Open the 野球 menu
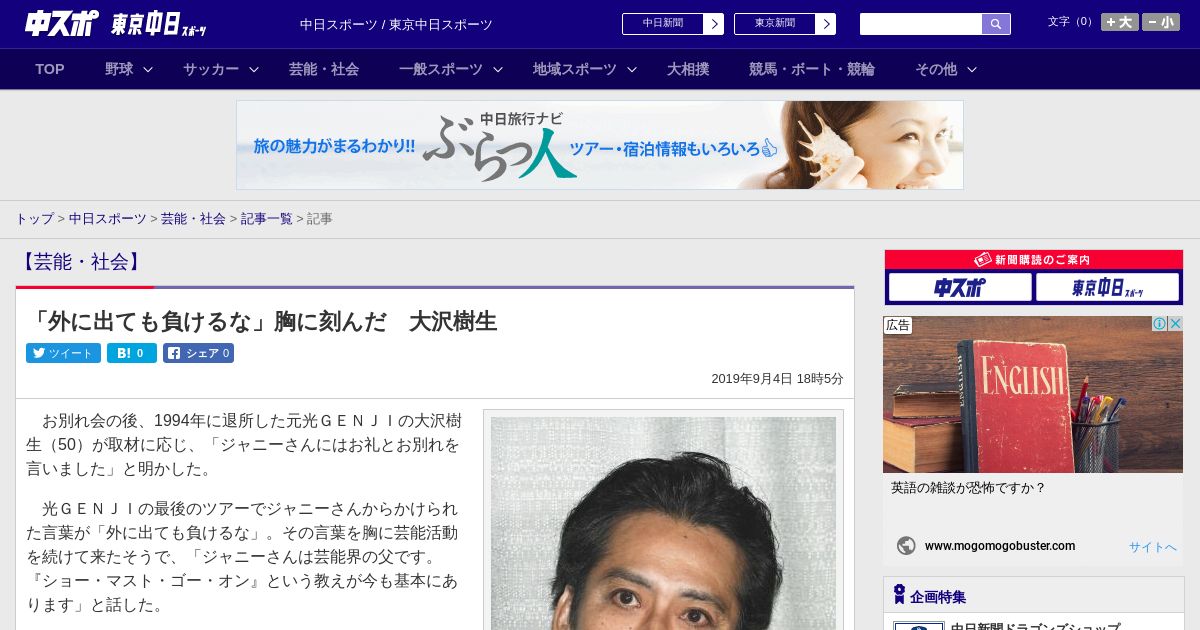 pyautogui.click(x=119, y=69)
